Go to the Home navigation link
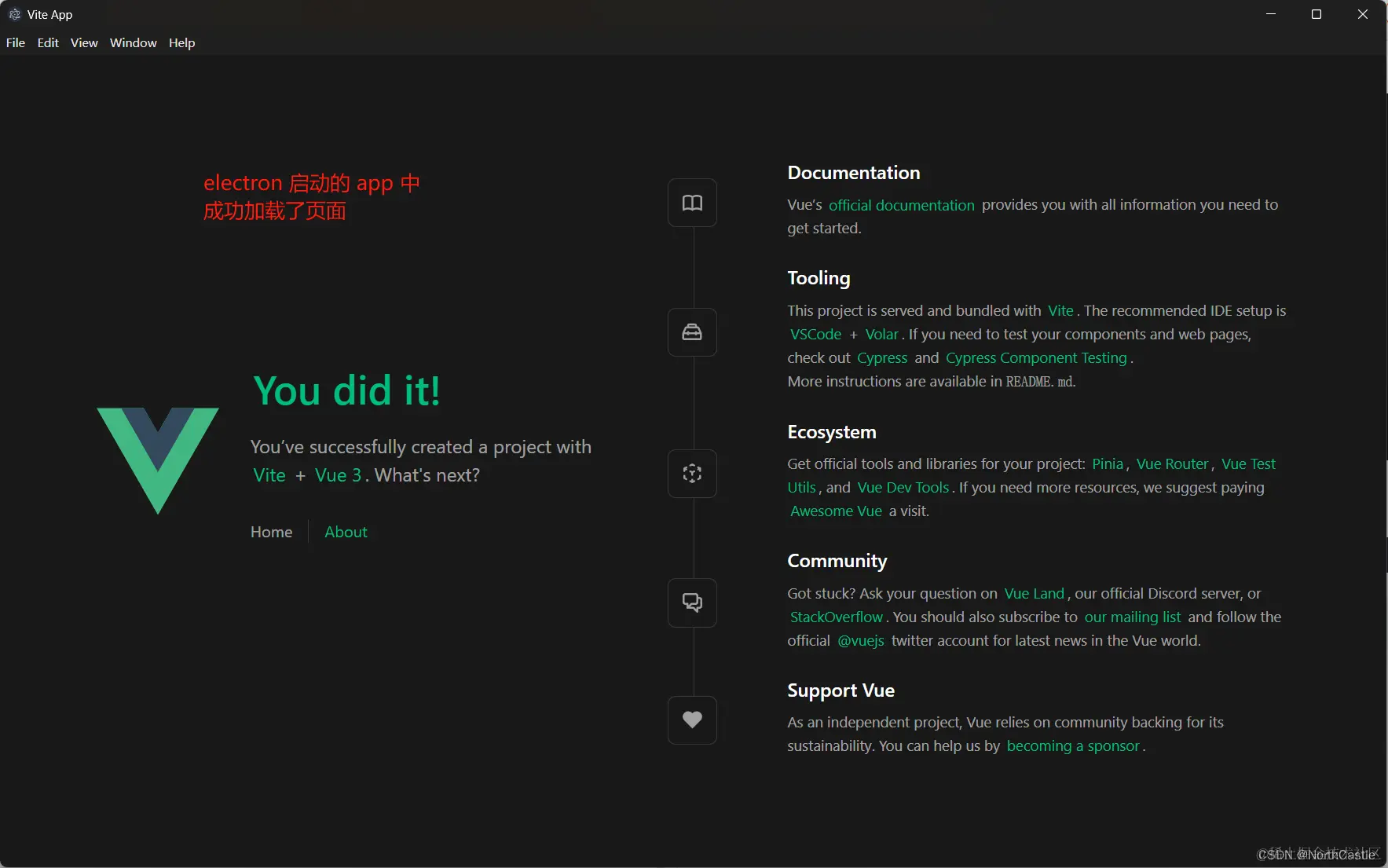Viewport: 1388px width, 868px height. (x=272, y=532)
